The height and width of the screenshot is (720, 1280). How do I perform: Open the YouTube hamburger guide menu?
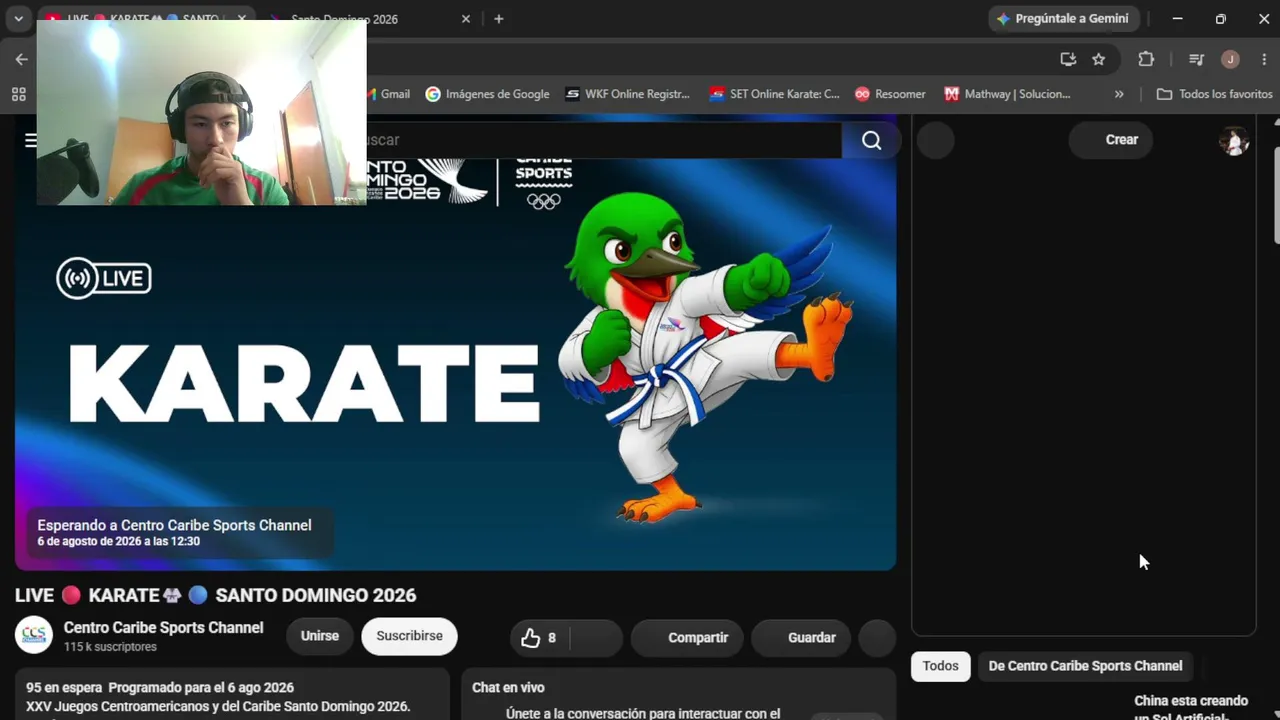coord(30,140)
